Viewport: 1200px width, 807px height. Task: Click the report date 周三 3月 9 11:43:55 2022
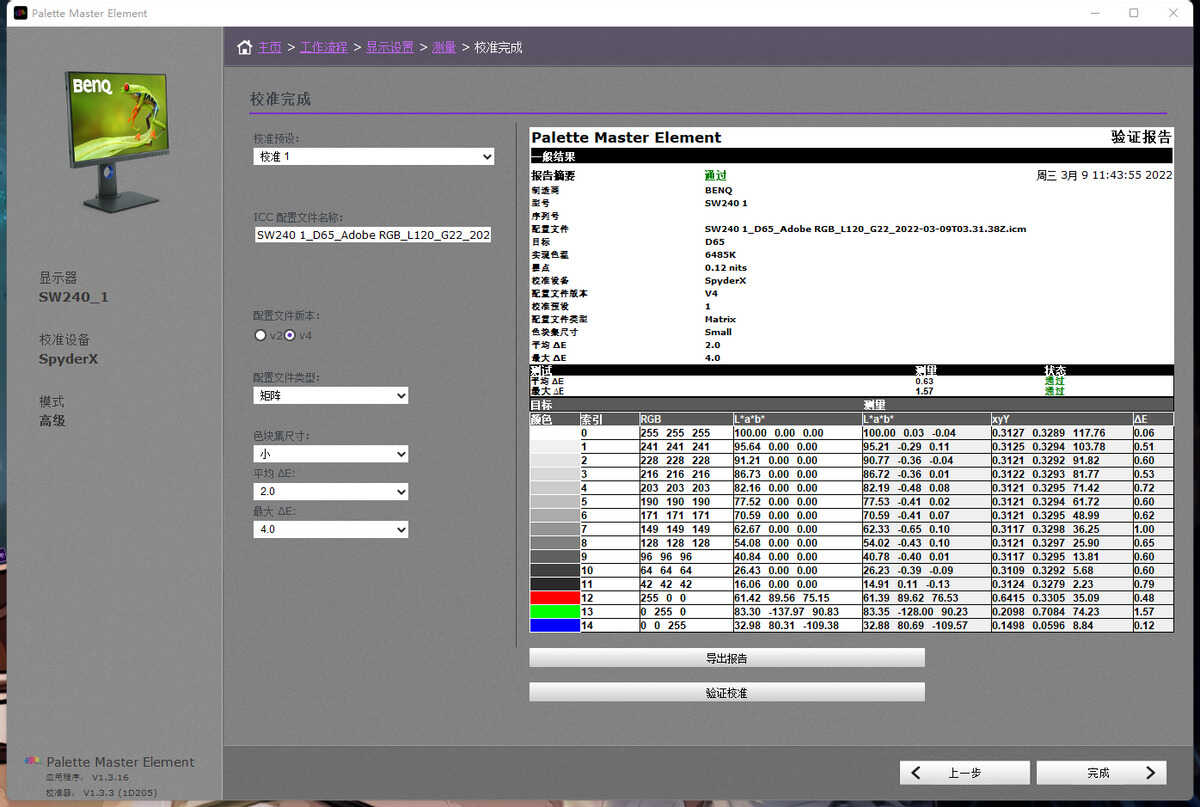click(1104, 175)
